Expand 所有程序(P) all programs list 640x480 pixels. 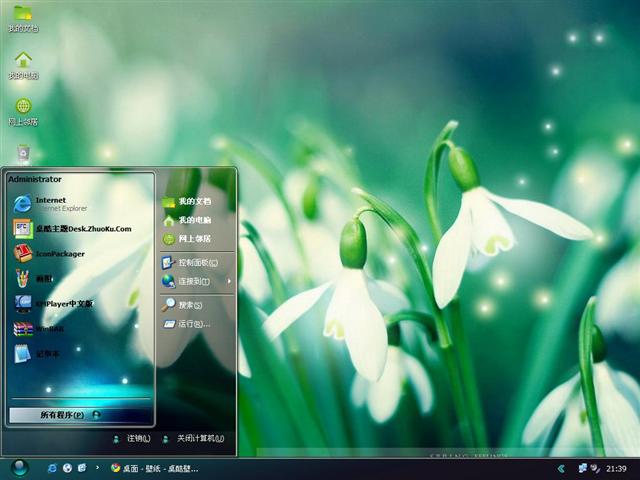(x=80, y=415)
